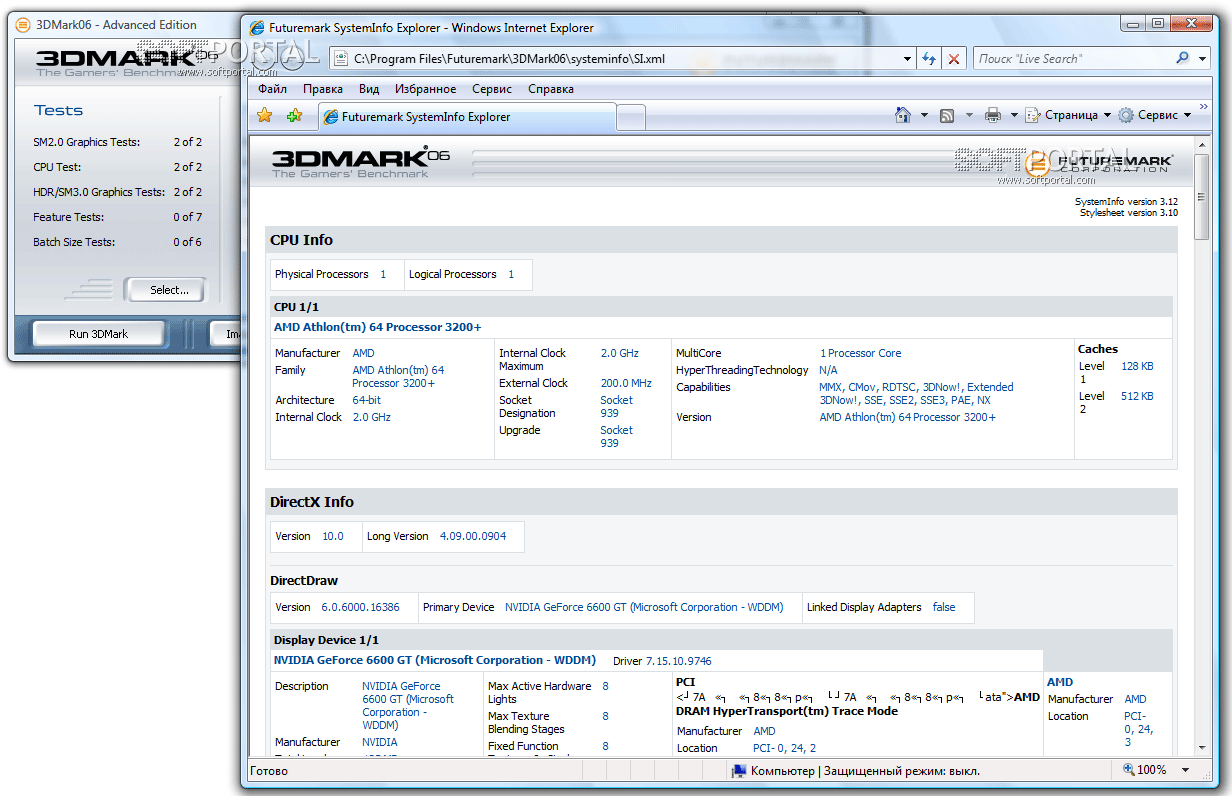Click the red Stop loading icon

(954, 59)
